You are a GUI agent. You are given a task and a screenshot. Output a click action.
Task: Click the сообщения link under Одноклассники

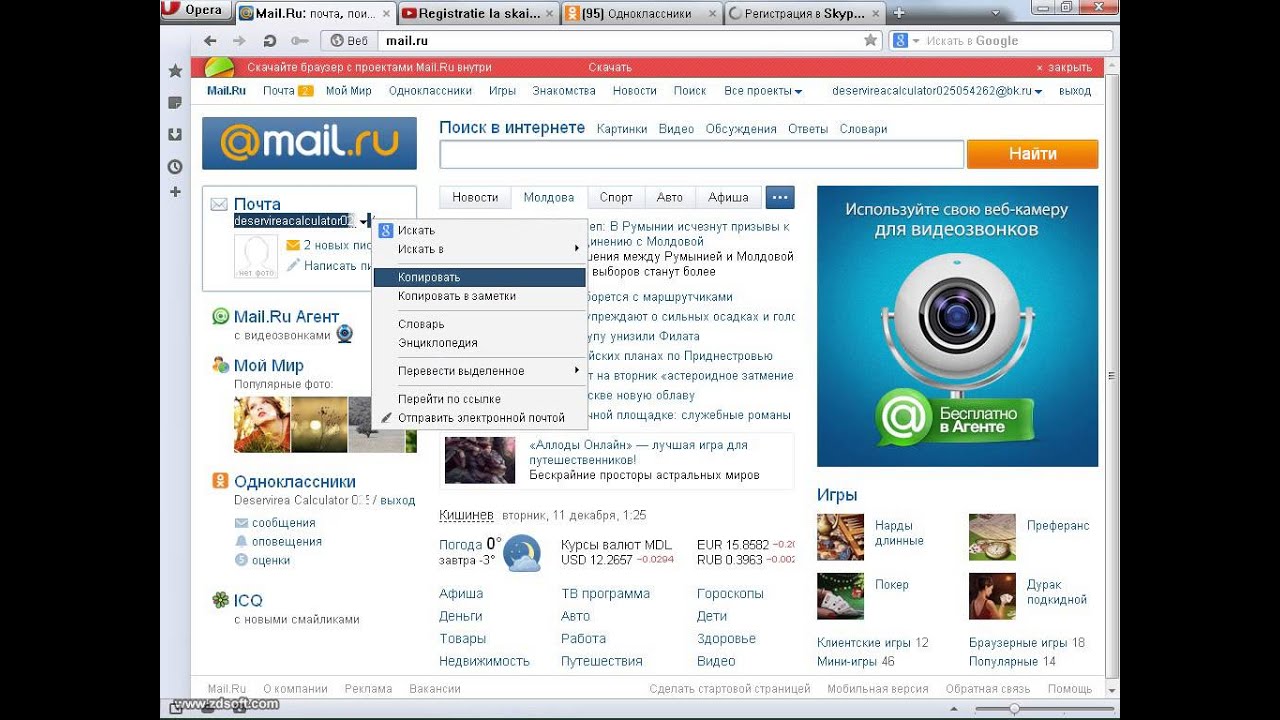(x=283, y=523)
